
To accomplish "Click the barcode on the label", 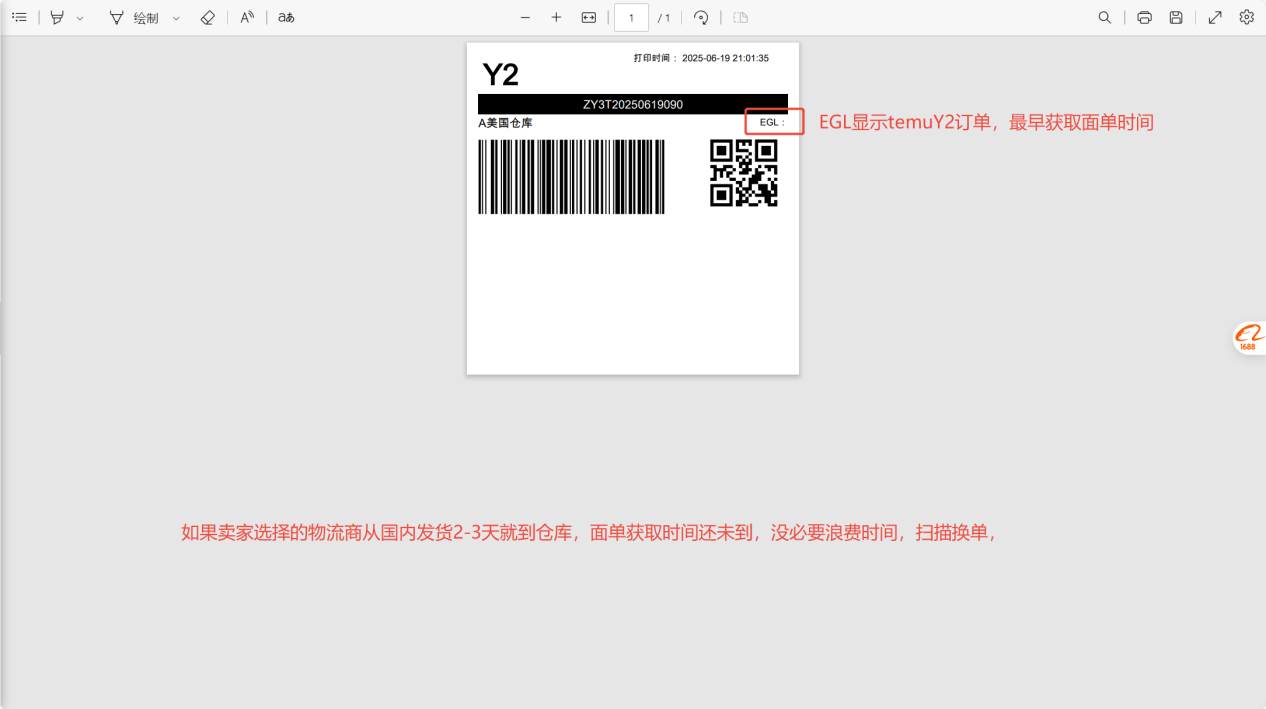I will click(571, 176).
